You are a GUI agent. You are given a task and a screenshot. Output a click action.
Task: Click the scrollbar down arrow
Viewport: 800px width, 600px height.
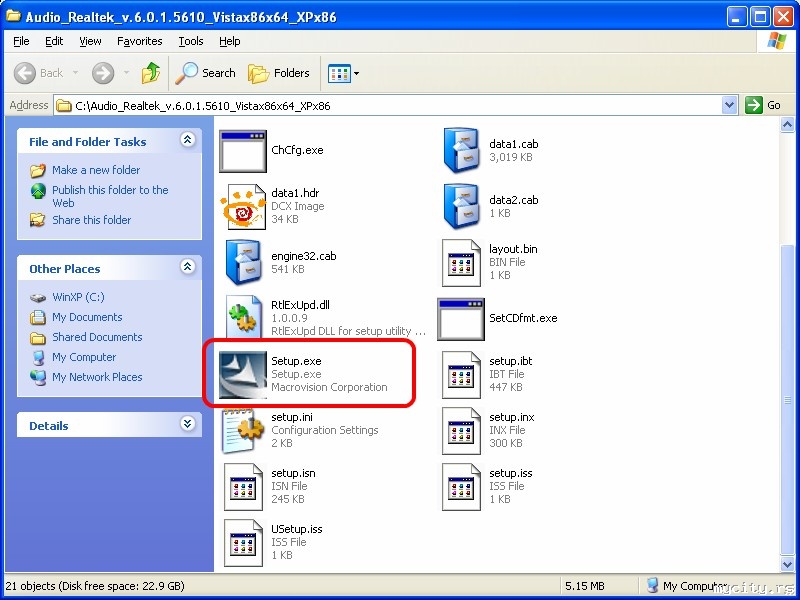pos(787,564)
